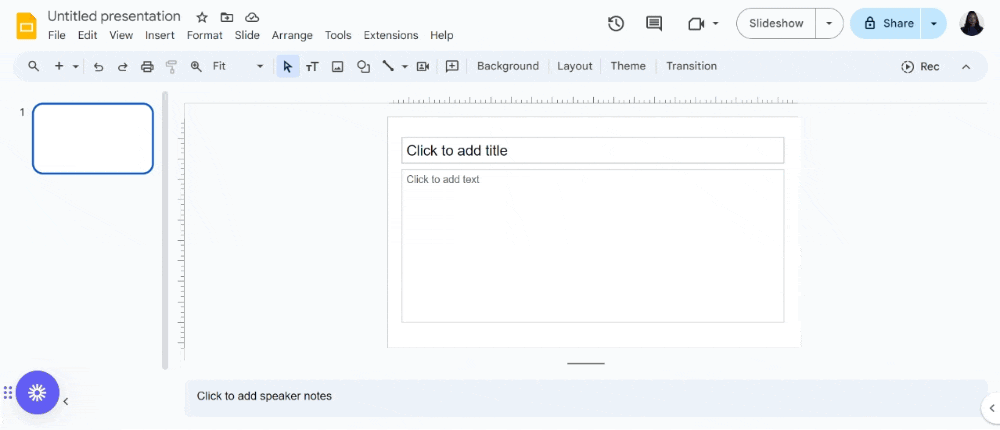Select the Text box tool

[312, 66]
